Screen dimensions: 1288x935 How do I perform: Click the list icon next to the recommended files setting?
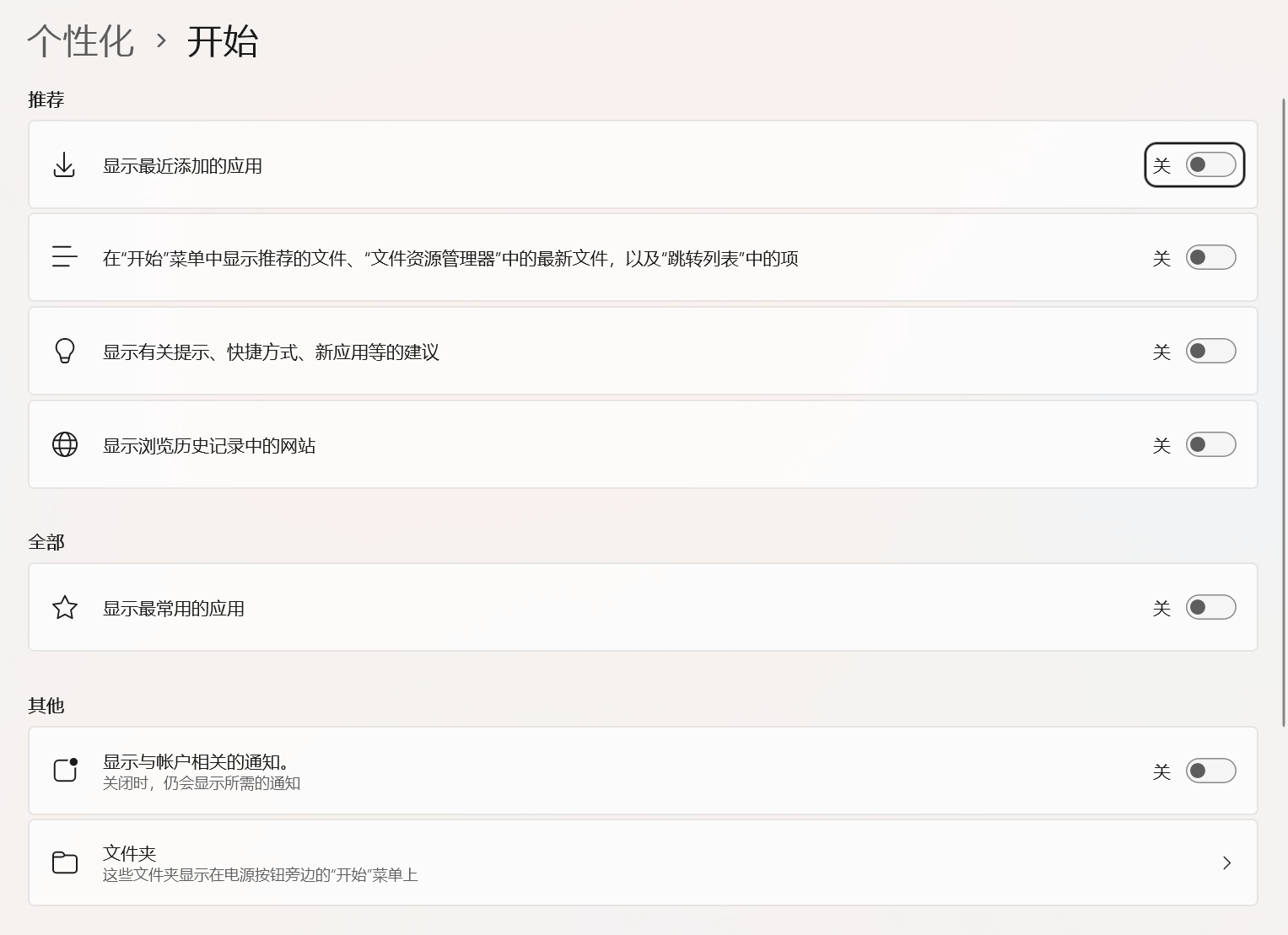point(65,257)
